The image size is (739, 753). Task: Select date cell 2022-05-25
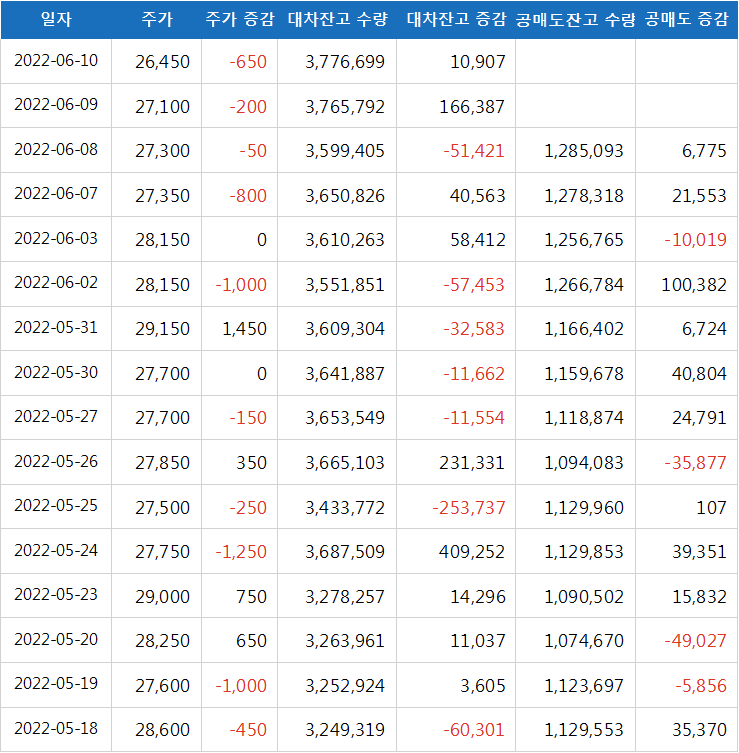point(56,506)
